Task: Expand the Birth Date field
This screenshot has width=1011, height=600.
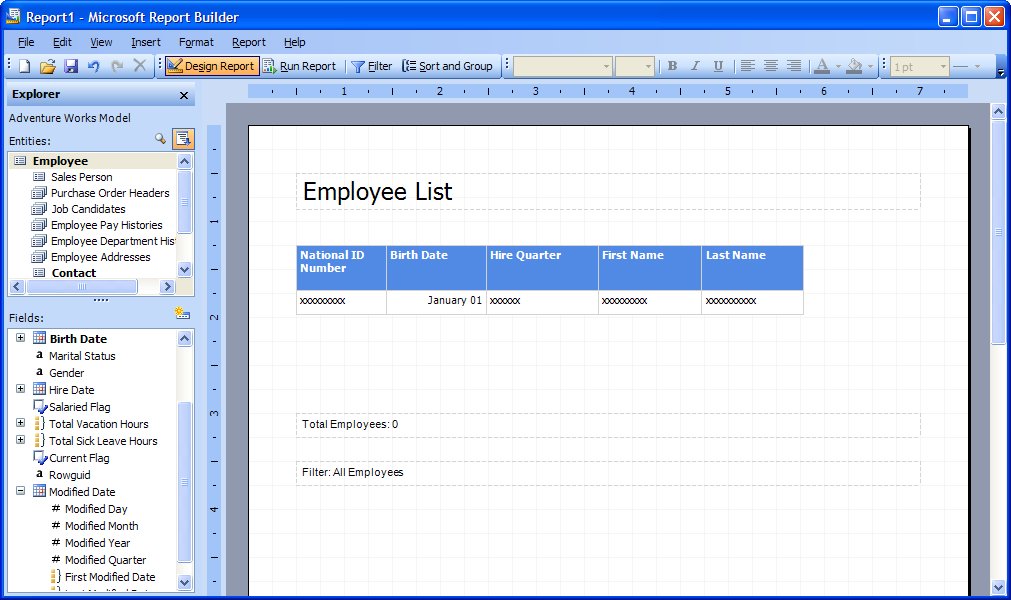Action: click(x=21, y=338)
